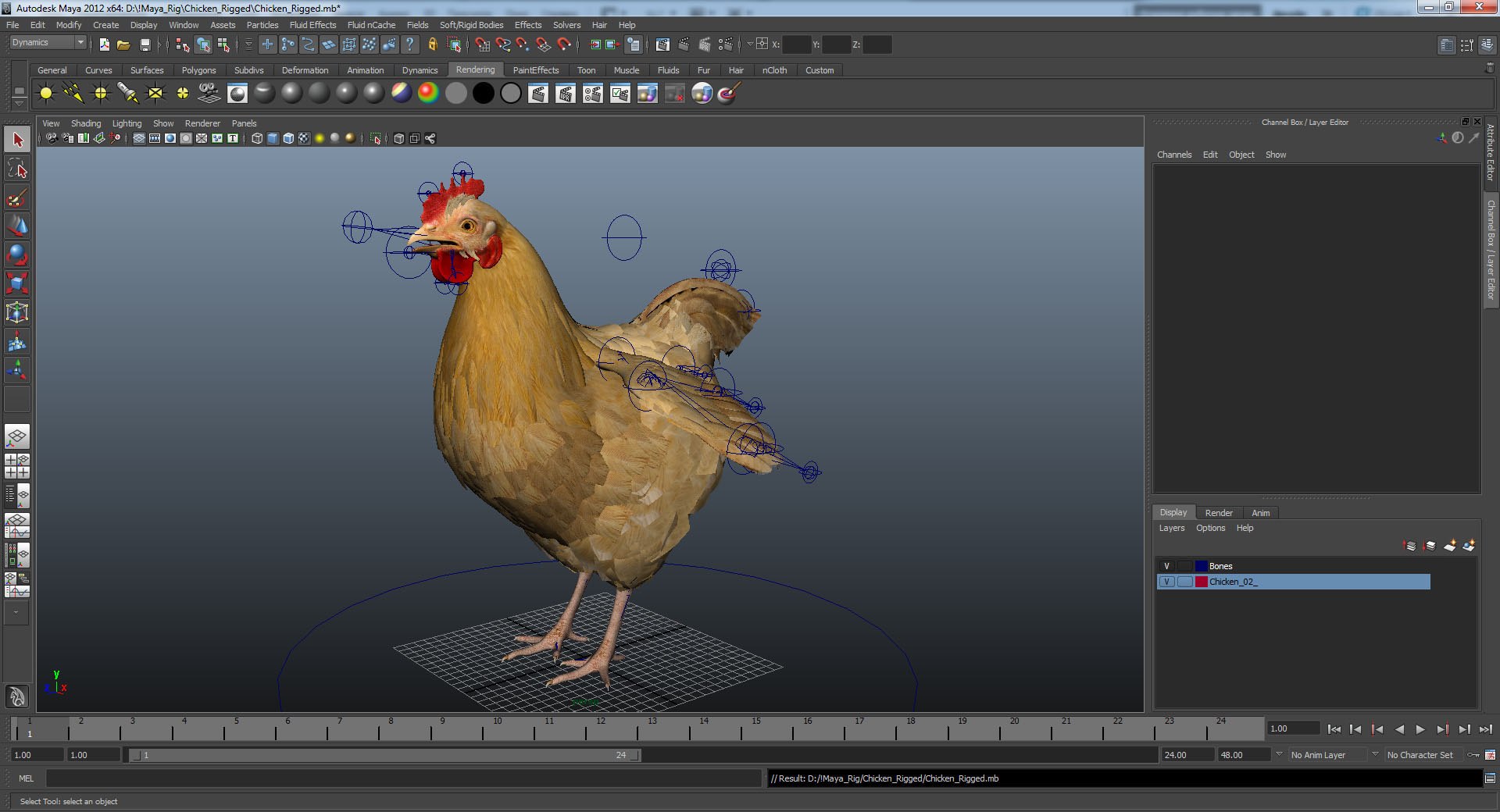Open the File menu
This screenshot has height=812, width=1500.
click(12, 25)
